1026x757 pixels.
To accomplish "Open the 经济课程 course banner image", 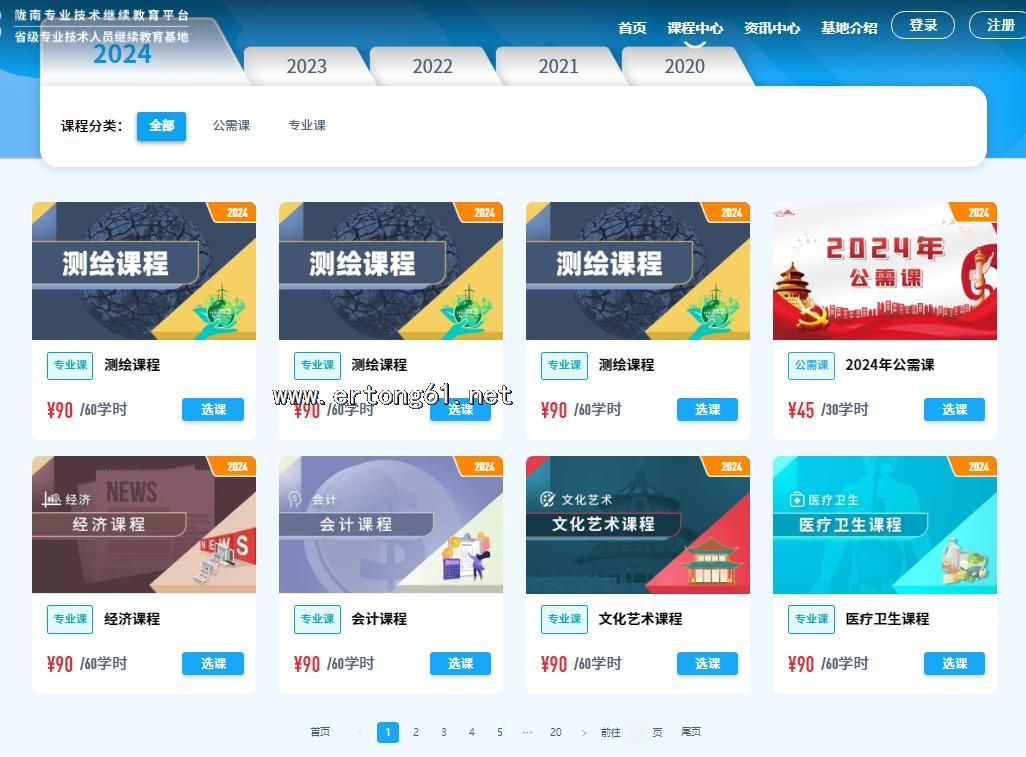I will click(x=143, y=525).
